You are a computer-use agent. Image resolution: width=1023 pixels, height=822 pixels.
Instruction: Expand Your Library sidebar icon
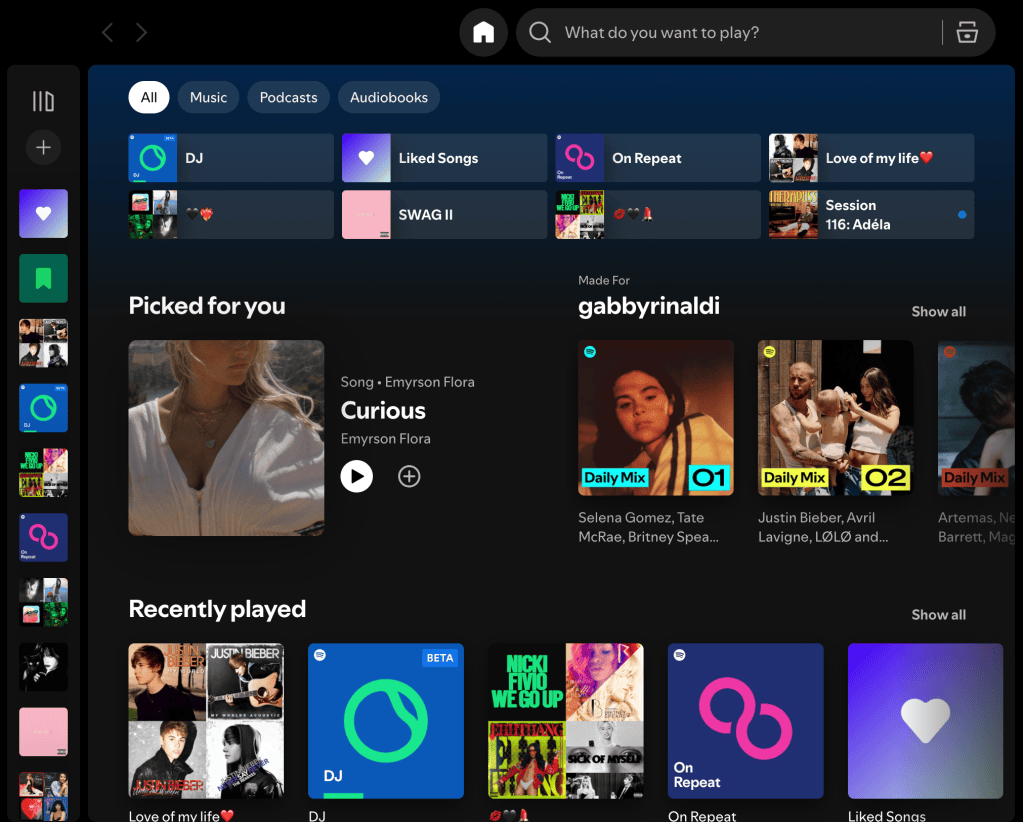point(43,101)
